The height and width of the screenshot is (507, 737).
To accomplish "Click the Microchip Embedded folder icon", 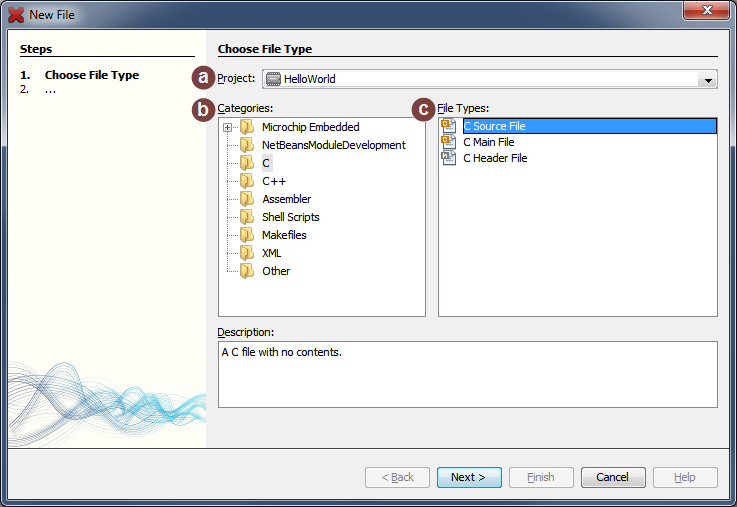I will point(246,127).
